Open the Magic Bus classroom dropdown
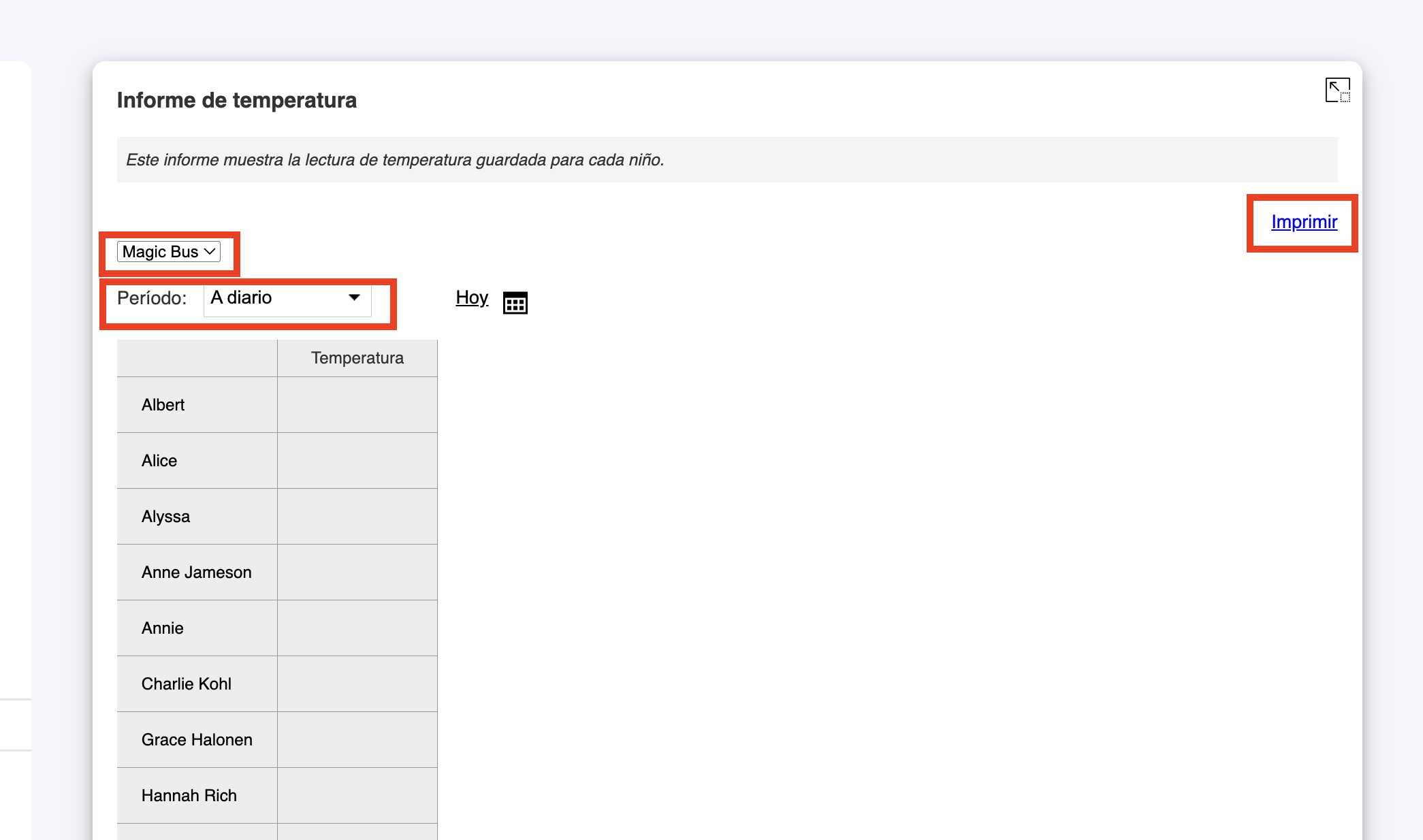The image size is (1423, 840). coord(169,252)
